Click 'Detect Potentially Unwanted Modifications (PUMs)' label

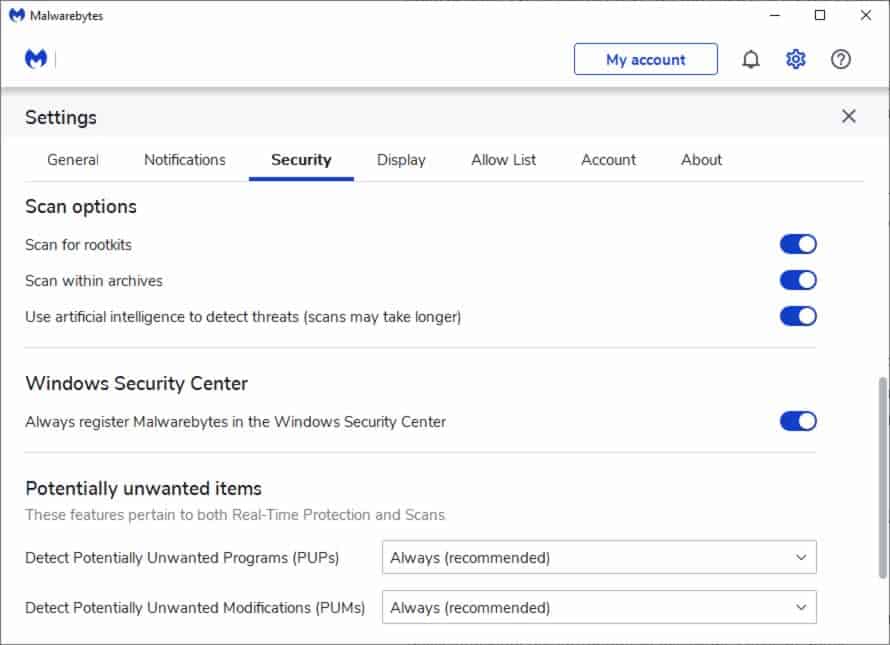(x=195, y=608)
